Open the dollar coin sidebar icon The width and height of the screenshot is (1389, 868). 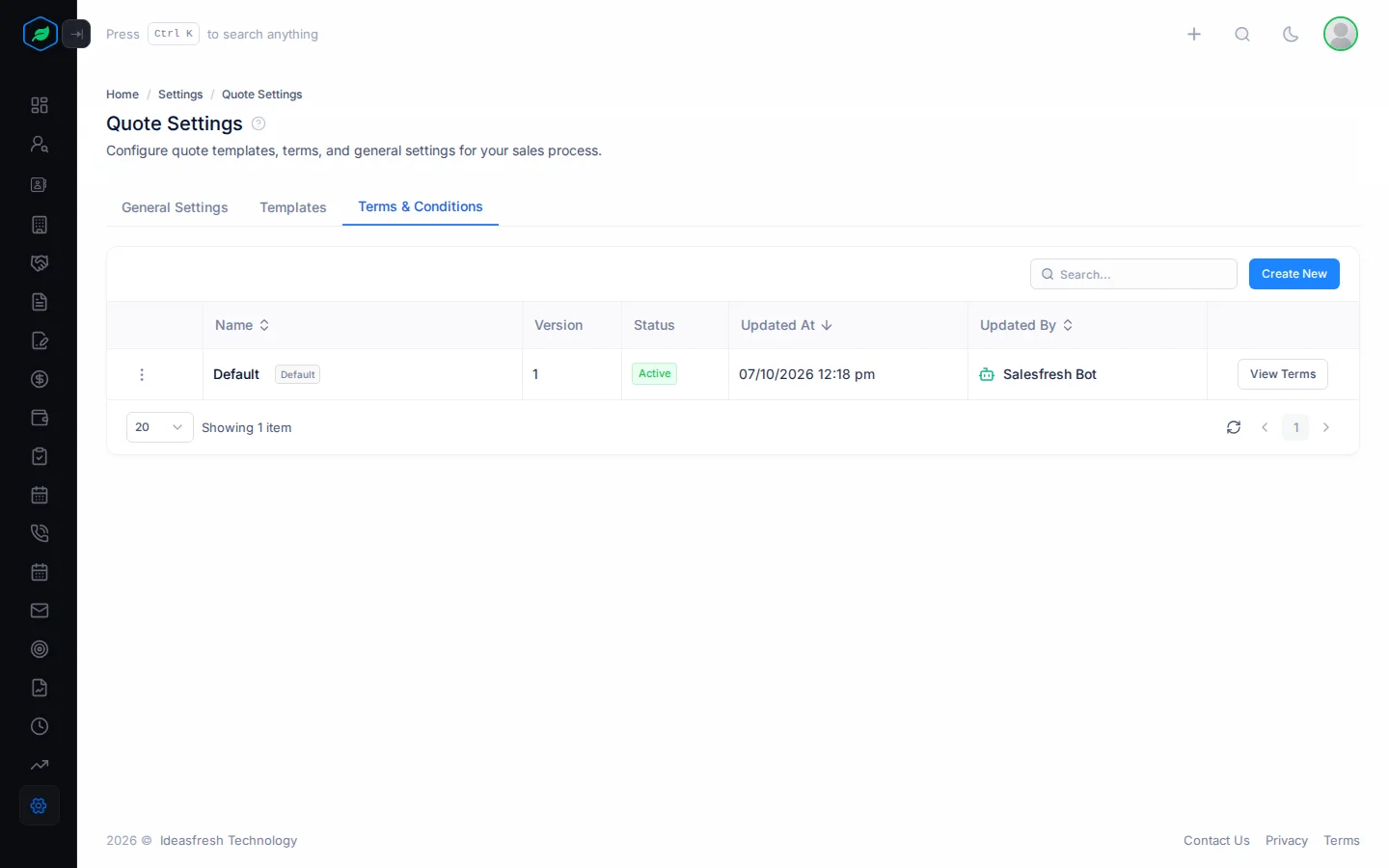[x=40, y=379]
